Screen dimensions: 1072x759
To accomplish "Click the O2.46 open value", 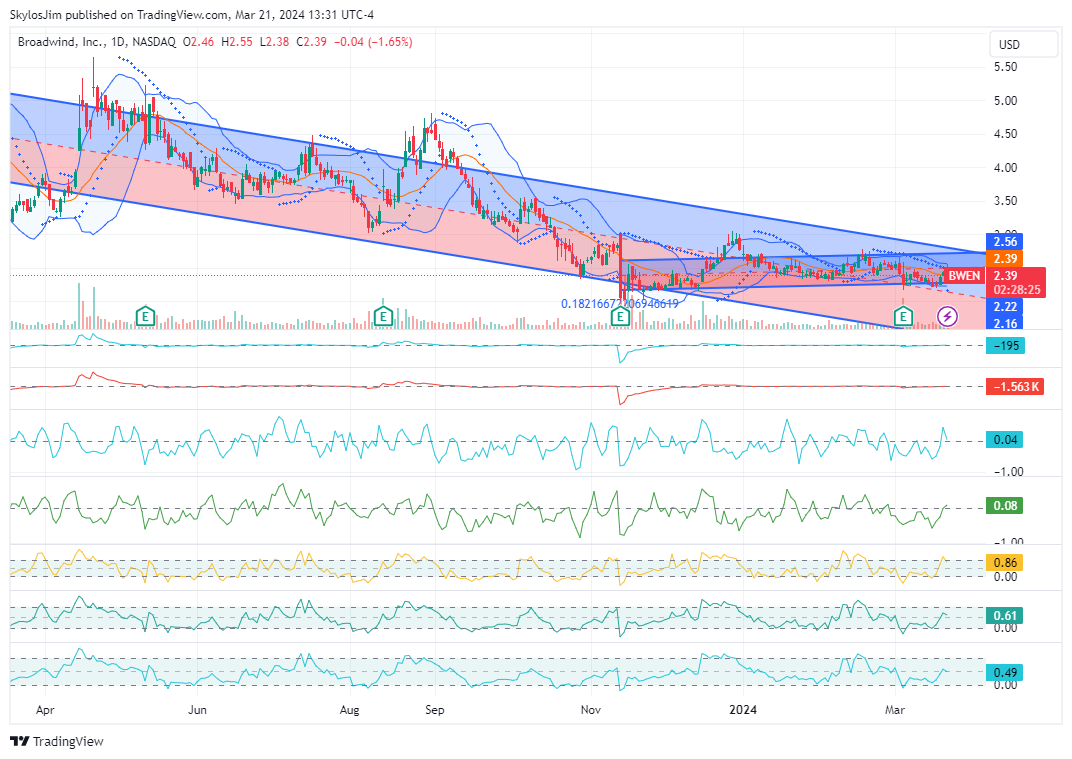I will [198, 42].
